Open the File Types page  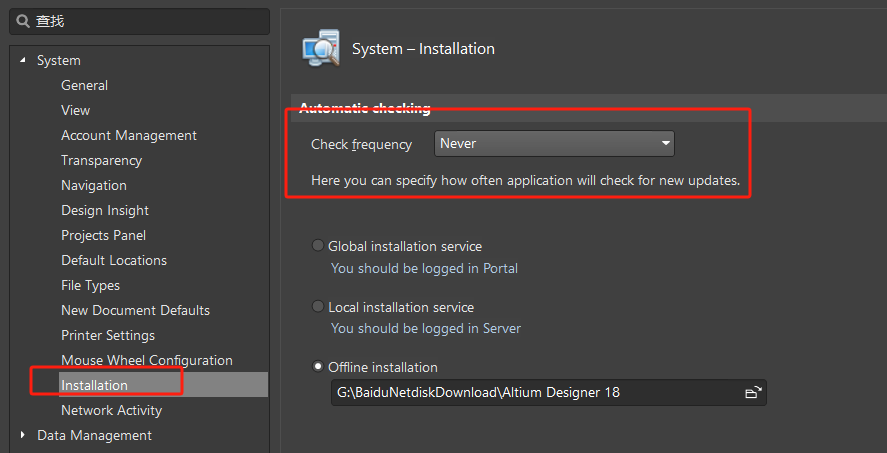tap(90, 285)
